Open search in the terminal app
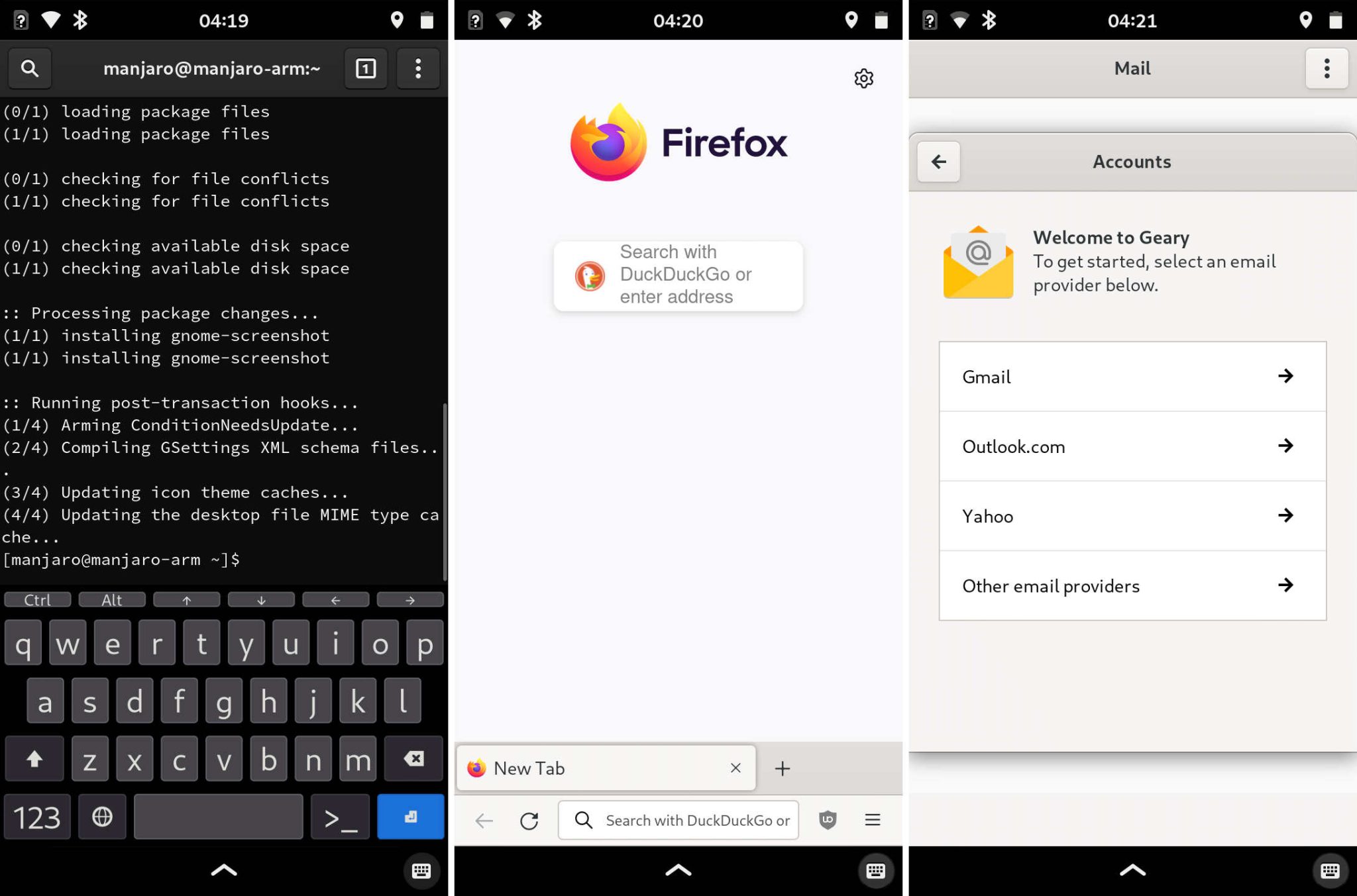The width and height of the screenshot is (1357, 896). pos(29,68)
